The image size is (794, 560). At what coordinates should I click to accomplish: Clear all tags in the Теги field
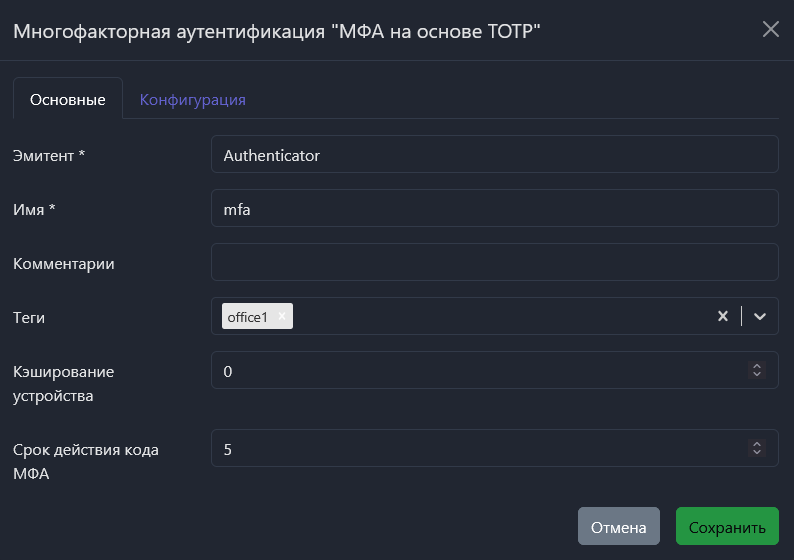722,317
